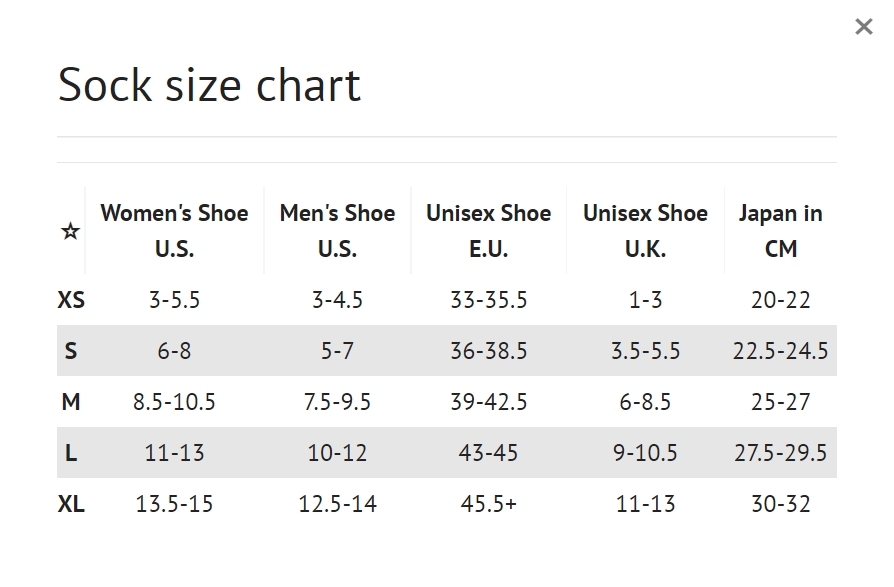Click the 7.5-9.5 men's medium cell
This screenshot has width=894, height=587.
[337, 402]
